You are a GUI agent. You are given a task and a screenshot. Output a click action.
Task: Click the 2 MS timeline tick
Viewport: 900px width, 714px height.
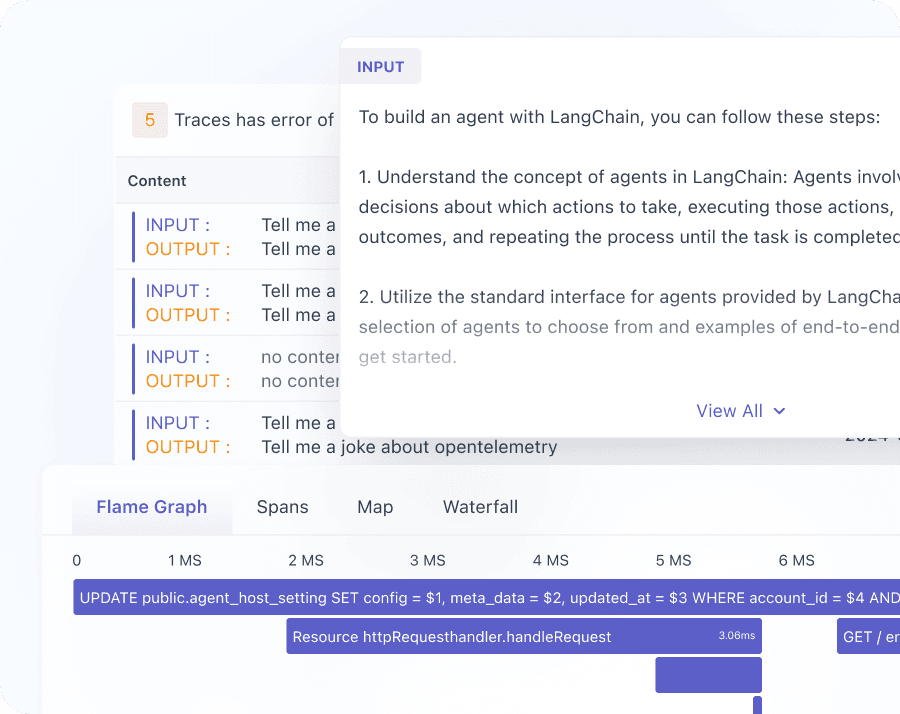point(306,560)
